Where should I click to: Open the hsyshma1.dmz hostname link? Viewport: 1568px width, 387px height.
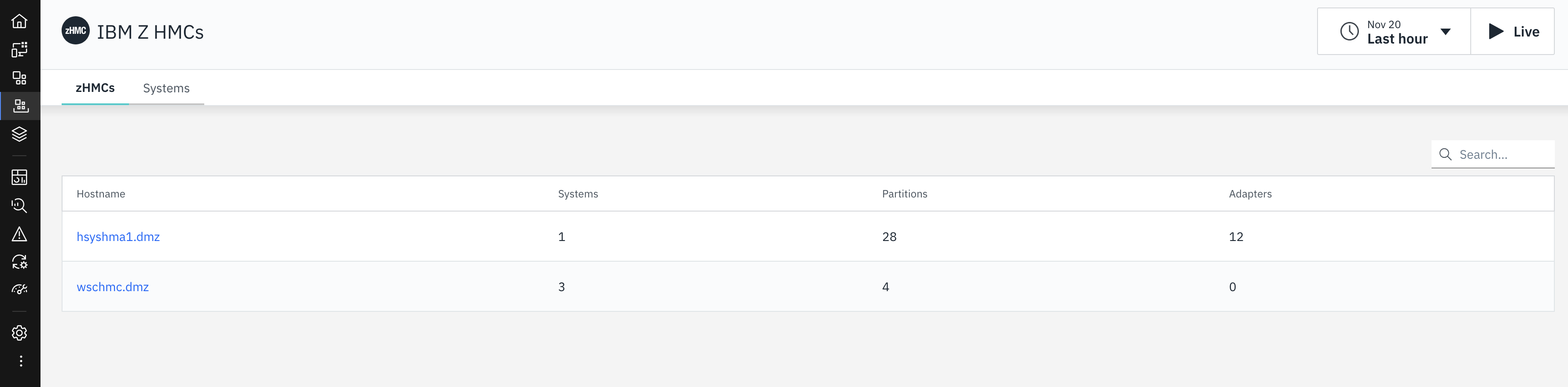tap(118, 237)
